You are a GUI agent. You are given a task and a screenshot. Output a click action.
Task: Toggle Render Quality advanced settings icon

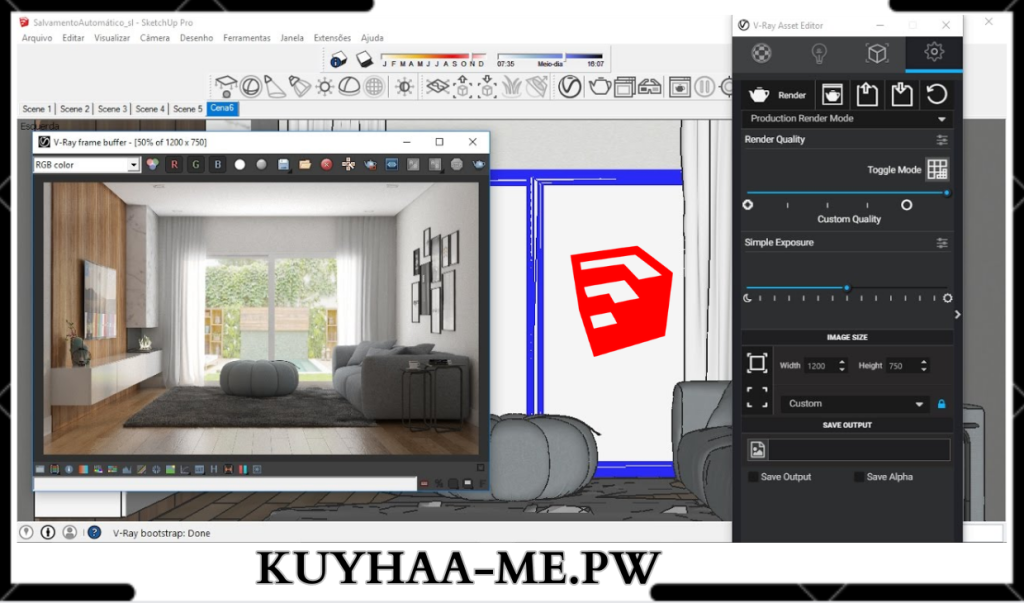point(942,140)
